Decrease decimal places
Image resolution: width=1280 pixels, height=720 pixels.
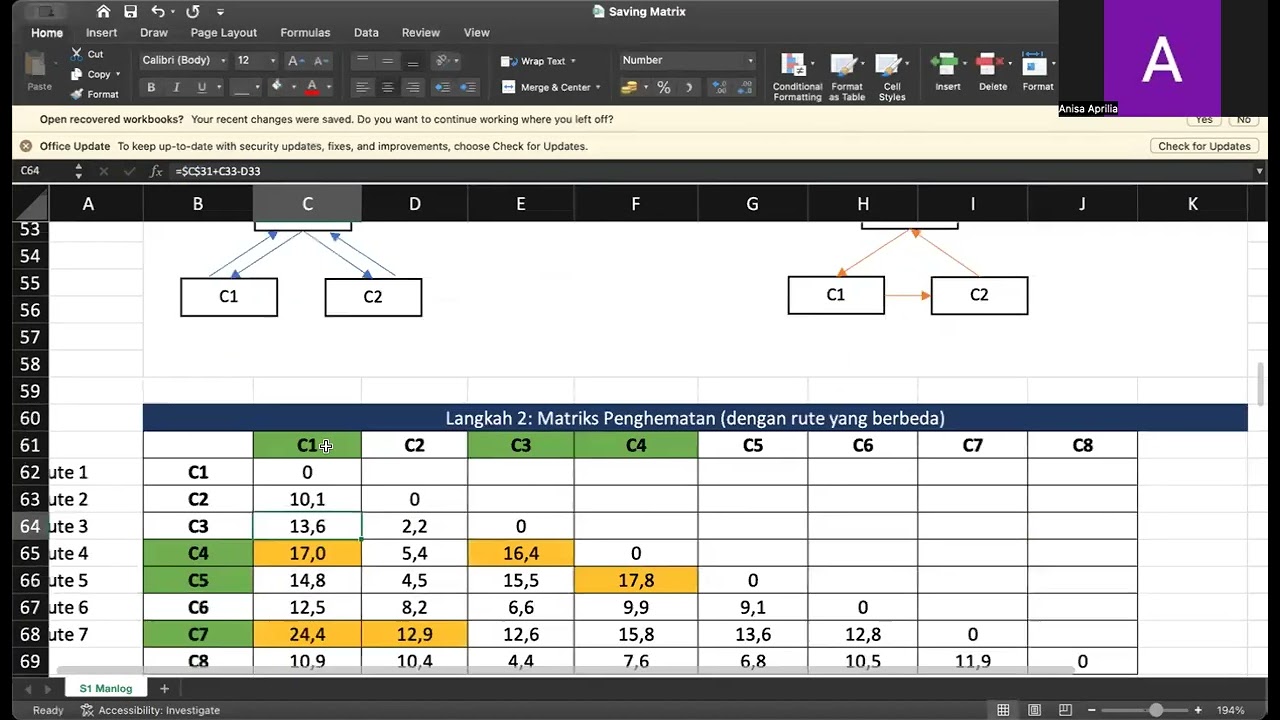pos(746,87)
